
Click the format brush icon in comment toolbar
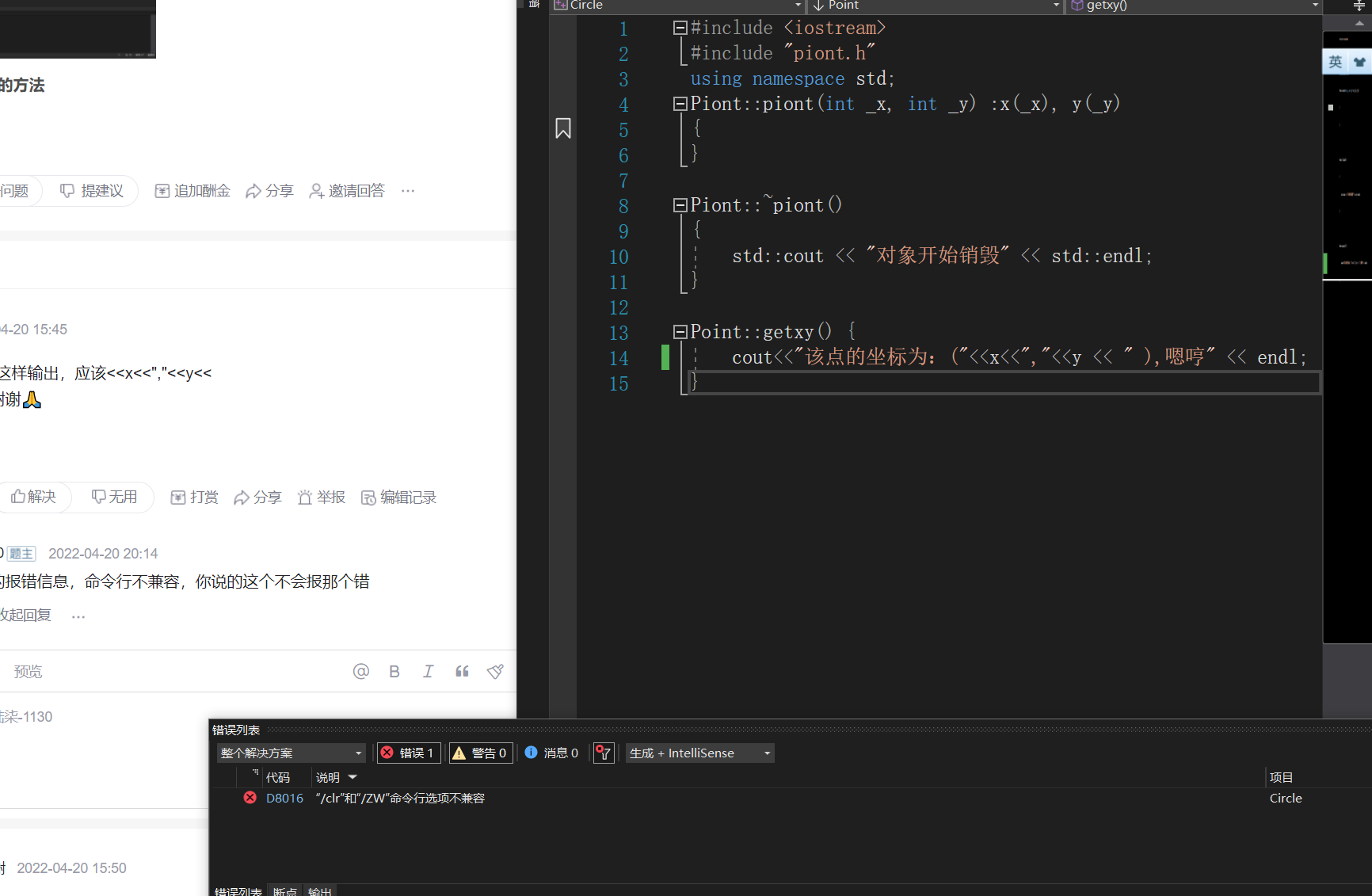(x=494, y=671)
